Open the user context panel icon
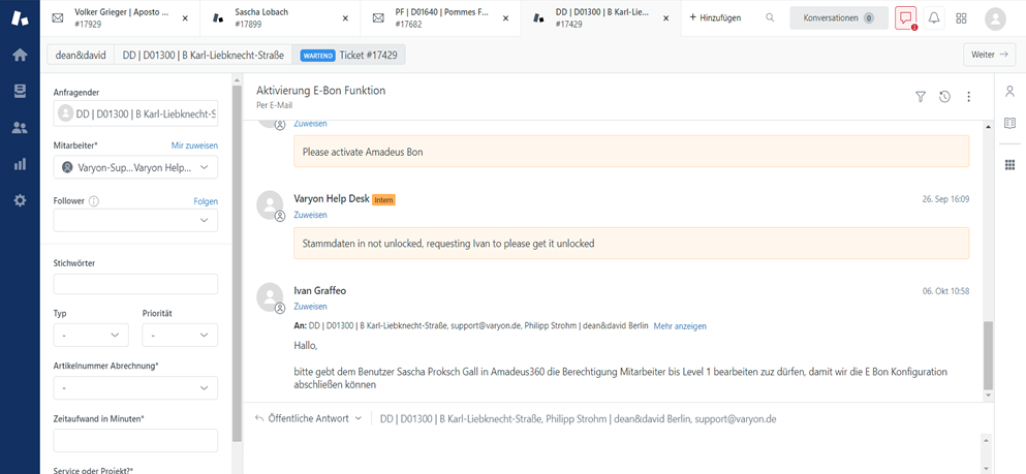The height and width of the screenshot is (474, 1026). pyautogui.click(x=1009, y=91)
